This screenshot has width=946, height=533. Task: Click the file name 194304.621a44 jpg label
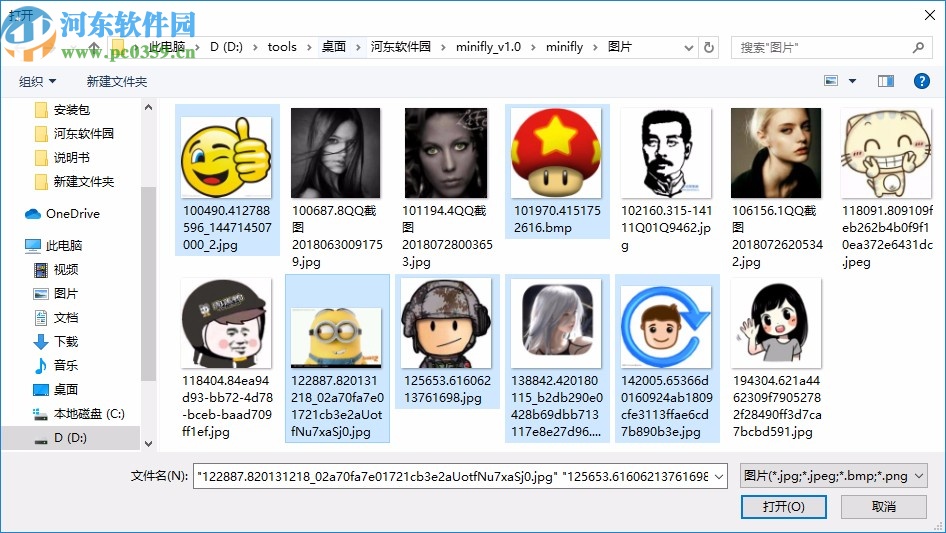[x=776, y=406]
